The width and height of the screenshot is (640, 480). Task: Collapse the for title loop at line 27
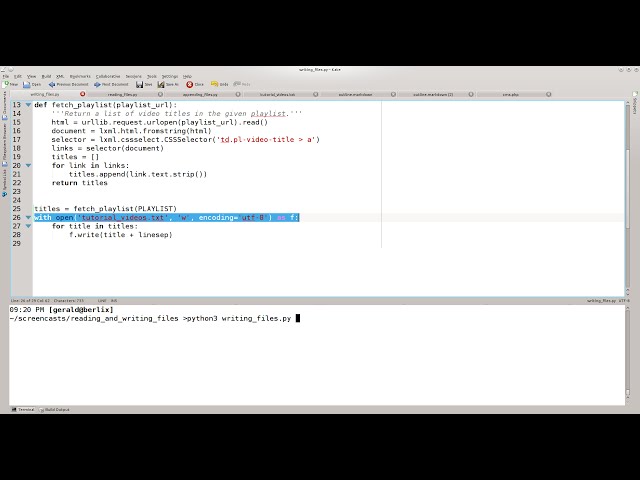tap(28, 226)
